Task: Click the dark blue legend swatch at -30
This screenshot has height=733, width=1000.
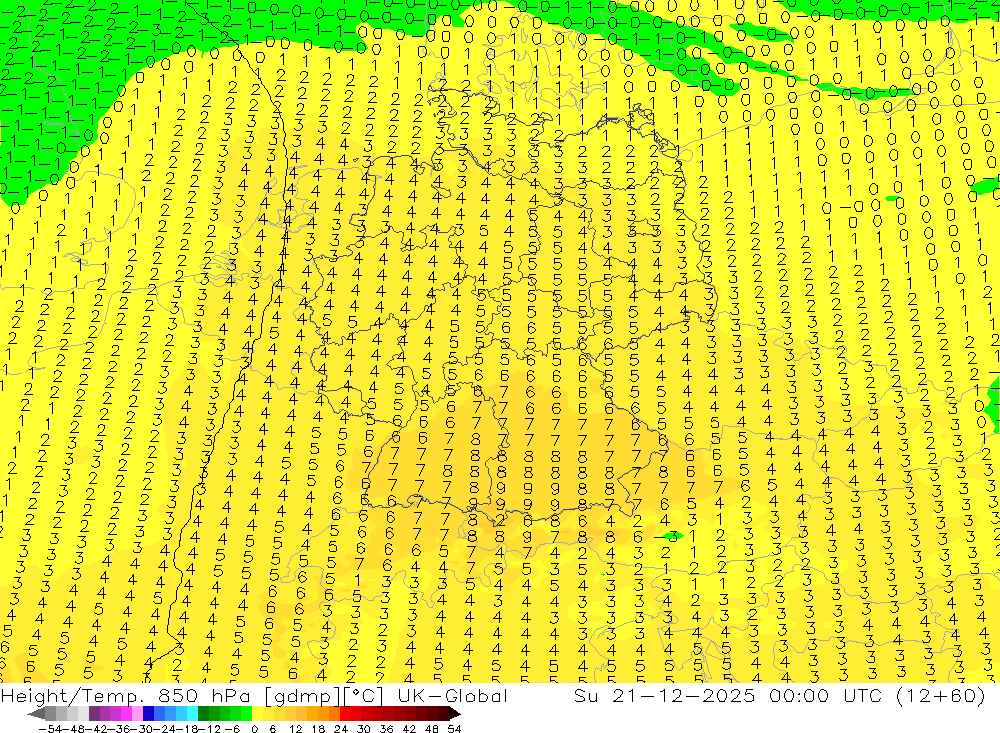Action: click(149, 714)
